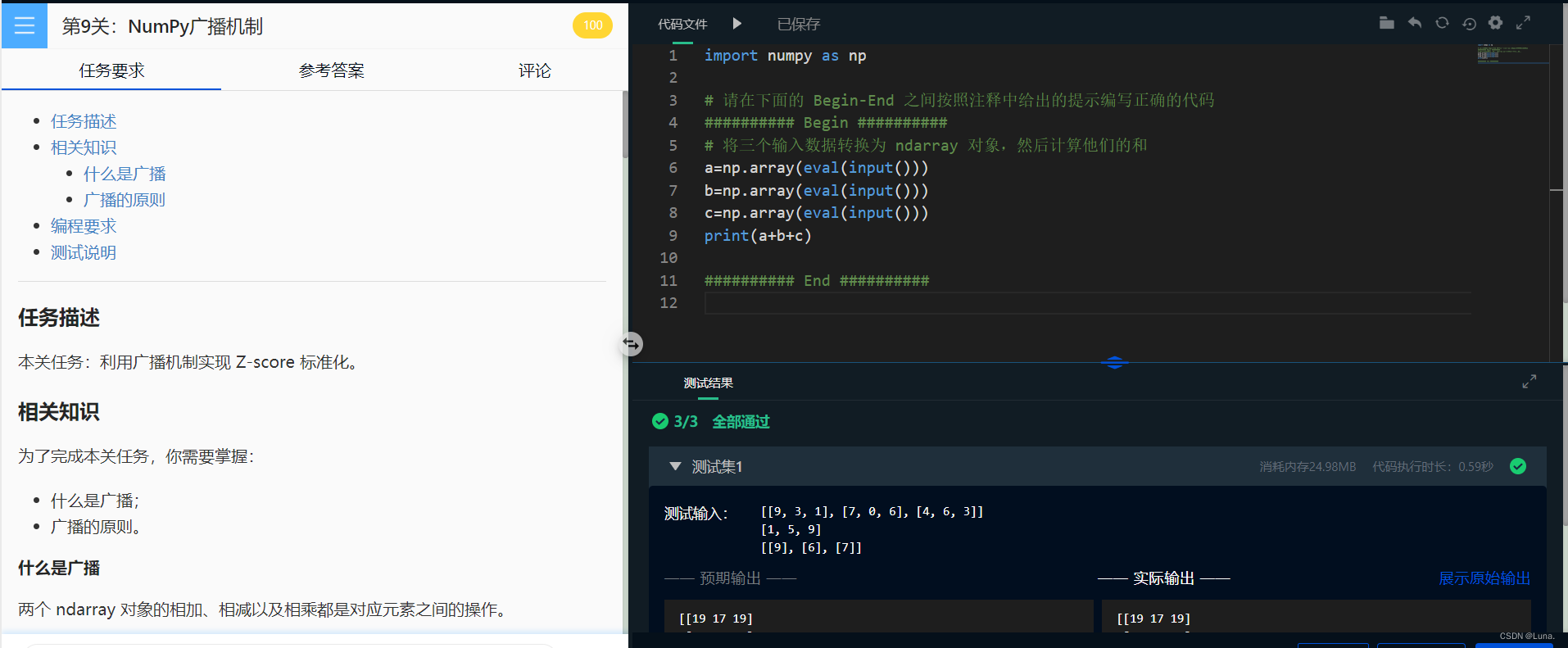Click the a=np.array(eval(input())) line

[817, 168]
